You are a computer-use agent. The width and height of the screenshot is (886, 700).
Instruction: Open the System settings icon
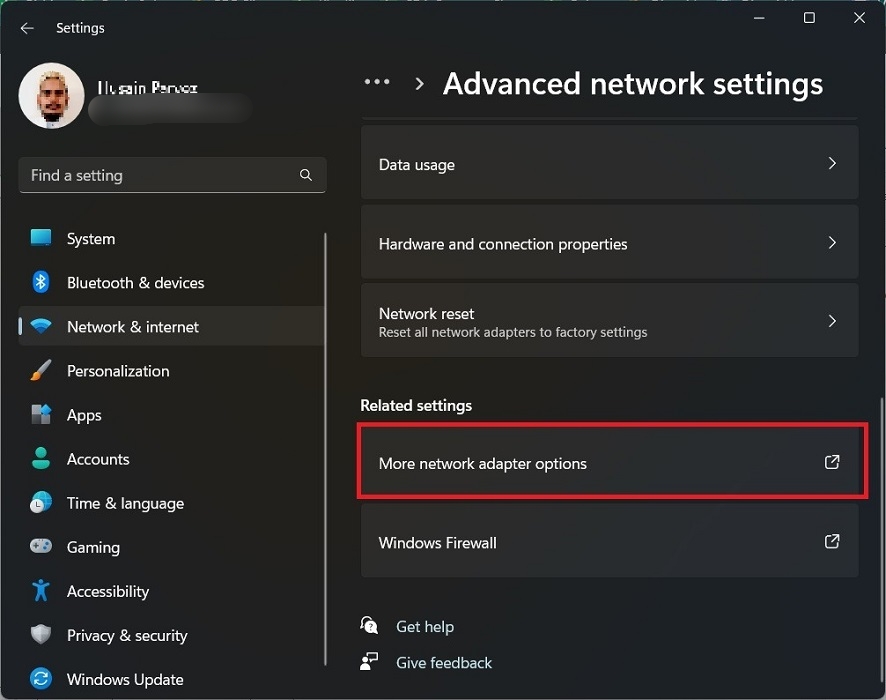(40, 238)
